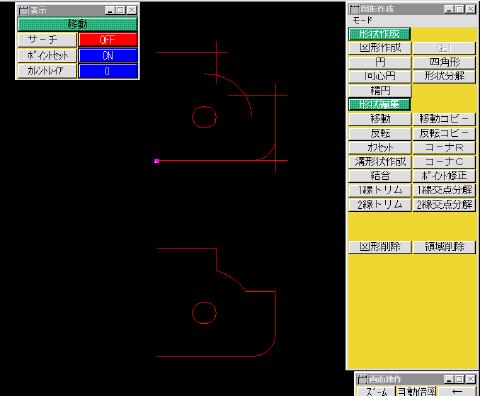Click the magenta start point on the line
This screenshot has width=480, height=396.
click(x=157, y=161)
